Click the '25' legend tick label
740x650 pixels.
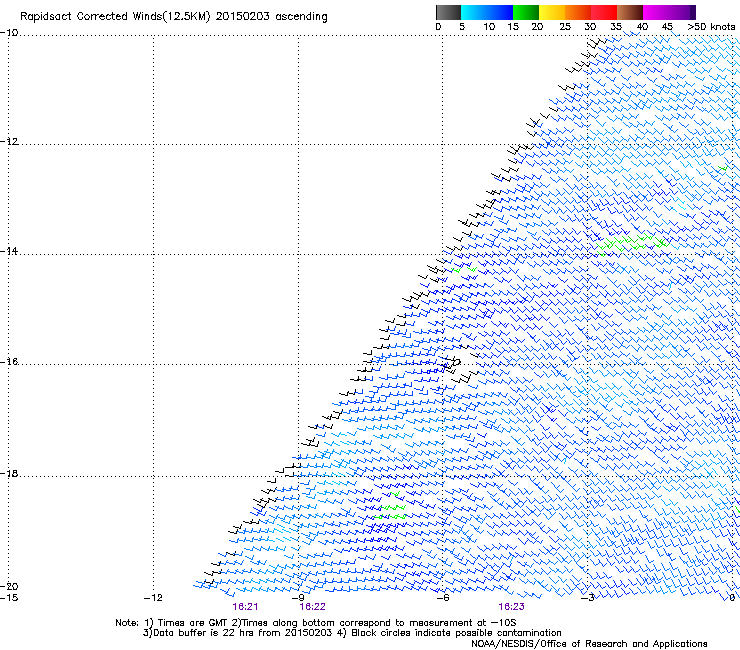tap(565, 27)
